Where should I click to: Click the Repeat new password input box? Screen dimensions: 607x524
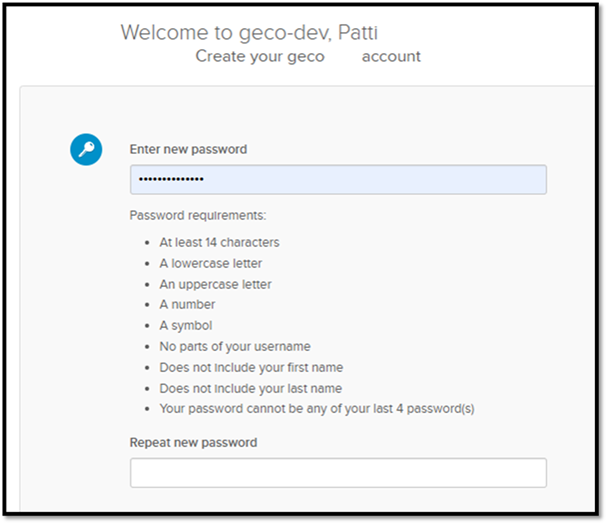click(x=338, y=472)
